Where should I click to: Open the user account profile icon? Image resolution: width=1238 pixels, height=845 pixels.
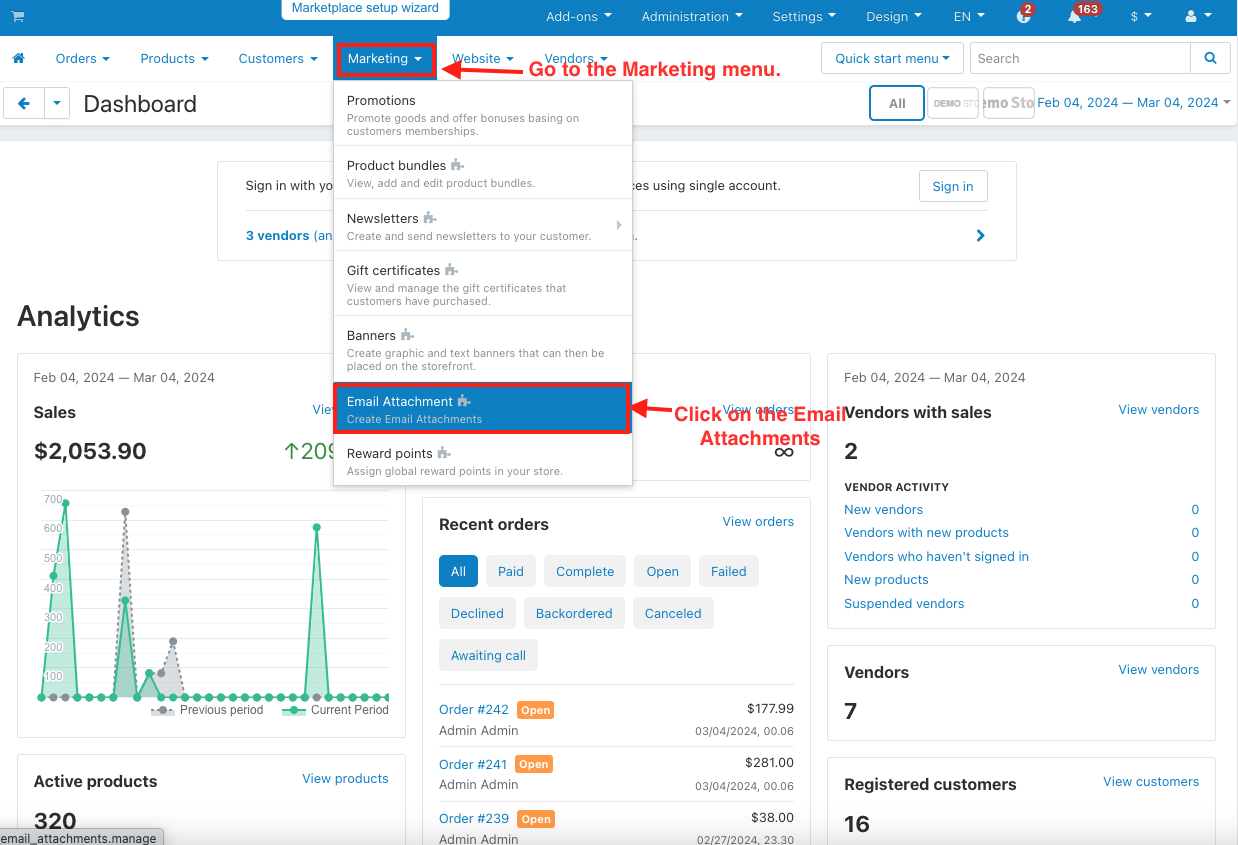tap(1196, 17)
